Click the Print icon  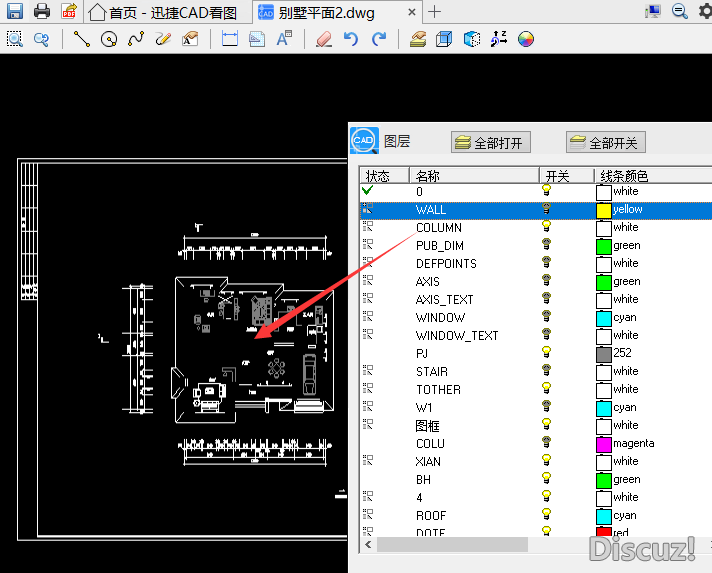(41, 12)
